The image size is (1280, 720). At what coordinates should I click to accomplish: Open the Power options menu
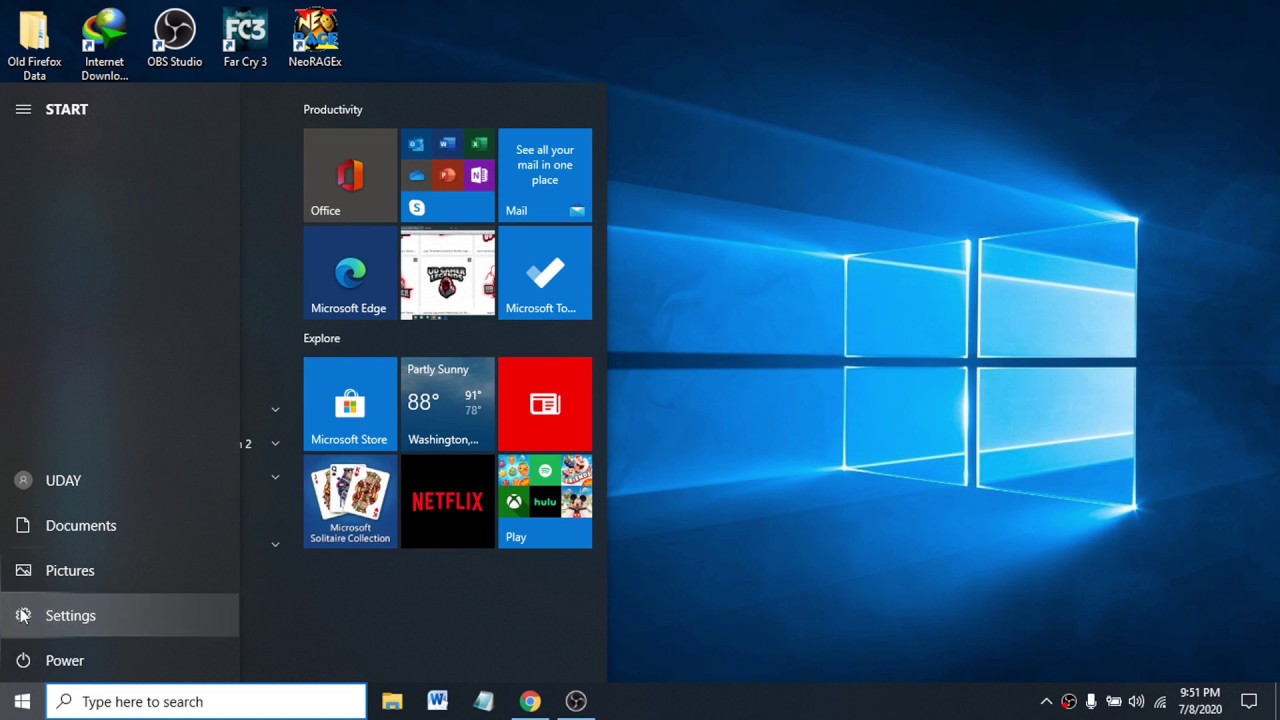120,661
